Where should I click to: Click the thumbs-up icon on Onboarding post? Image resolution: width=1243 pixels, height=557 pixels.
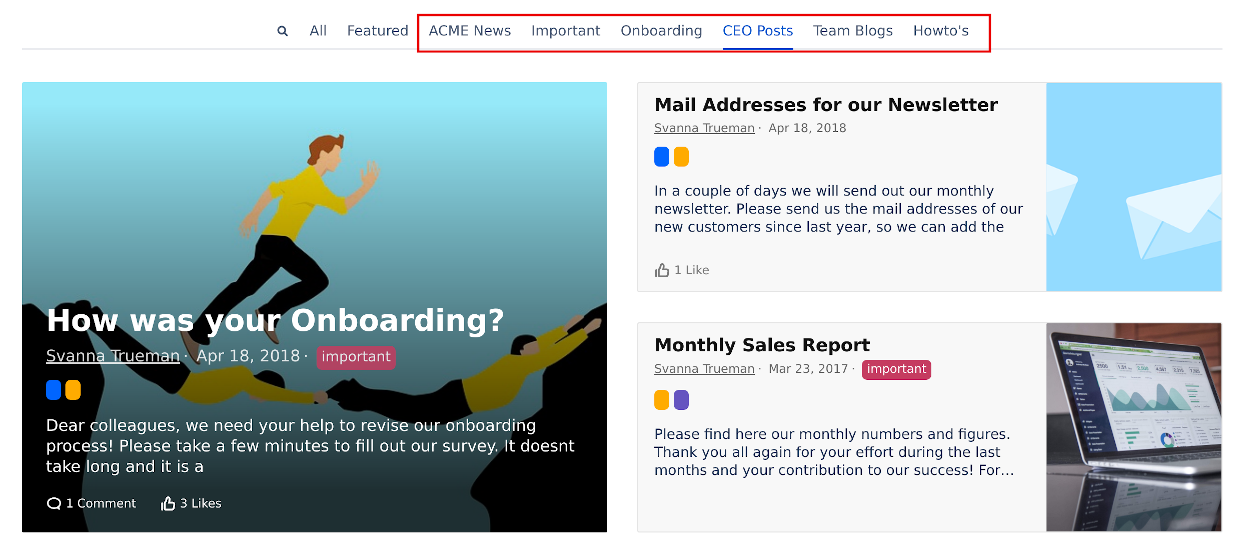pos(168,504)
